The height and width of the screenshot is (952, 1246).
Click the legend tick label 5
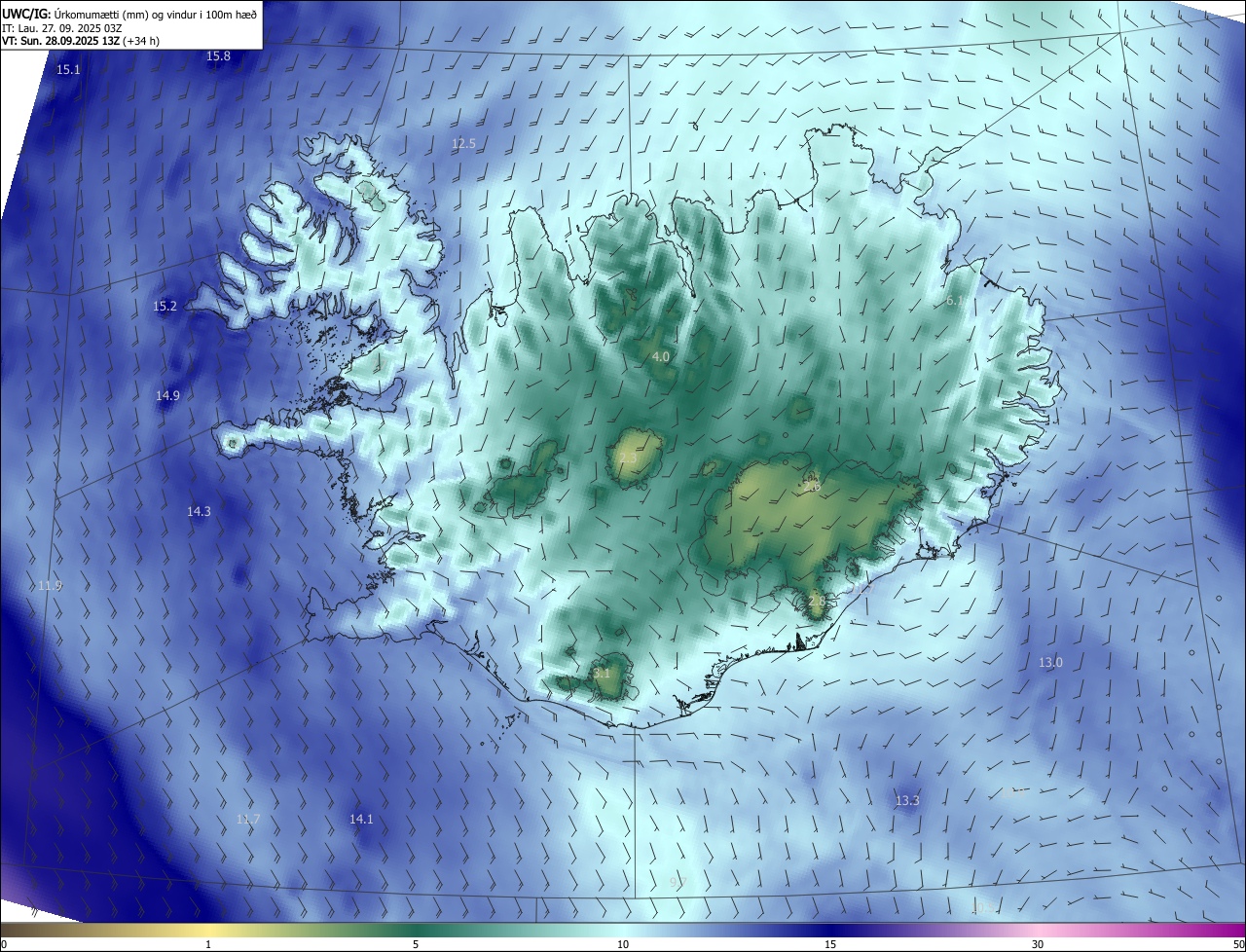click(416, 944)
